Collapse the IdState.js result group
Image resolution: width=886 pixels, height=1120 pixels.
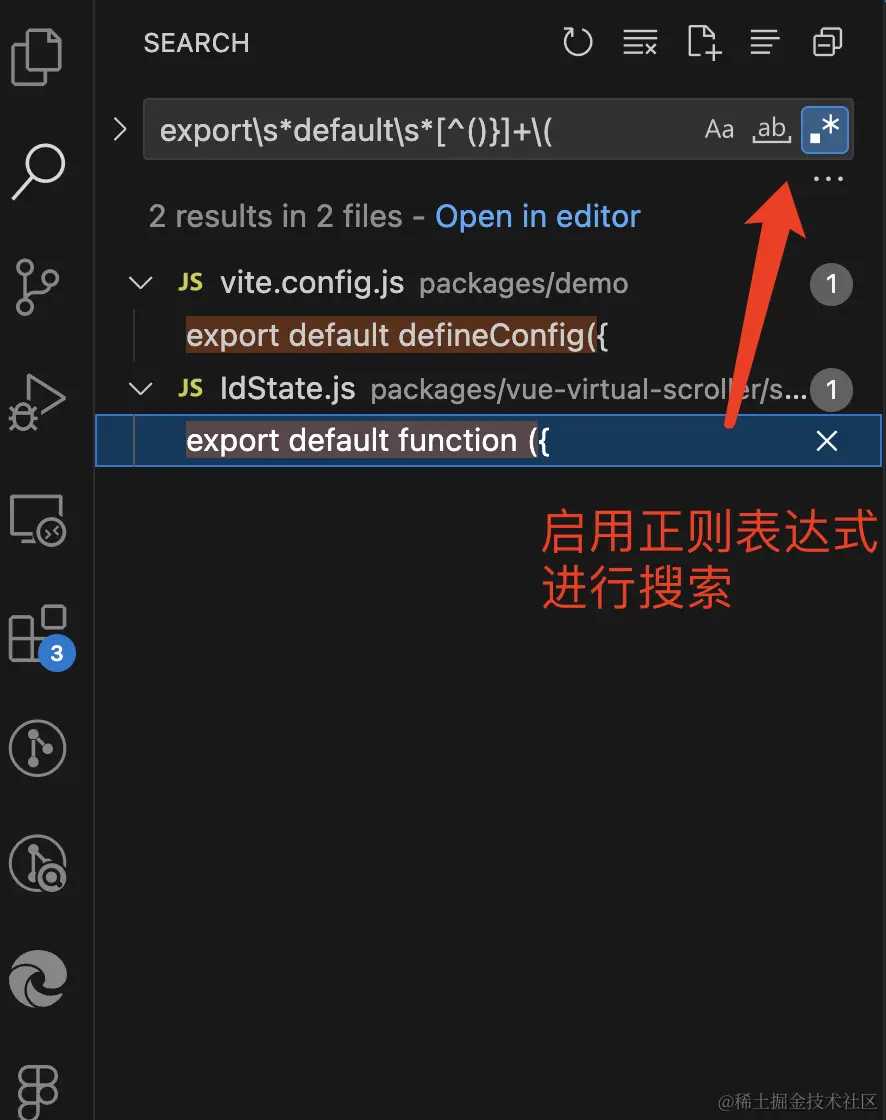coord(140,389)
